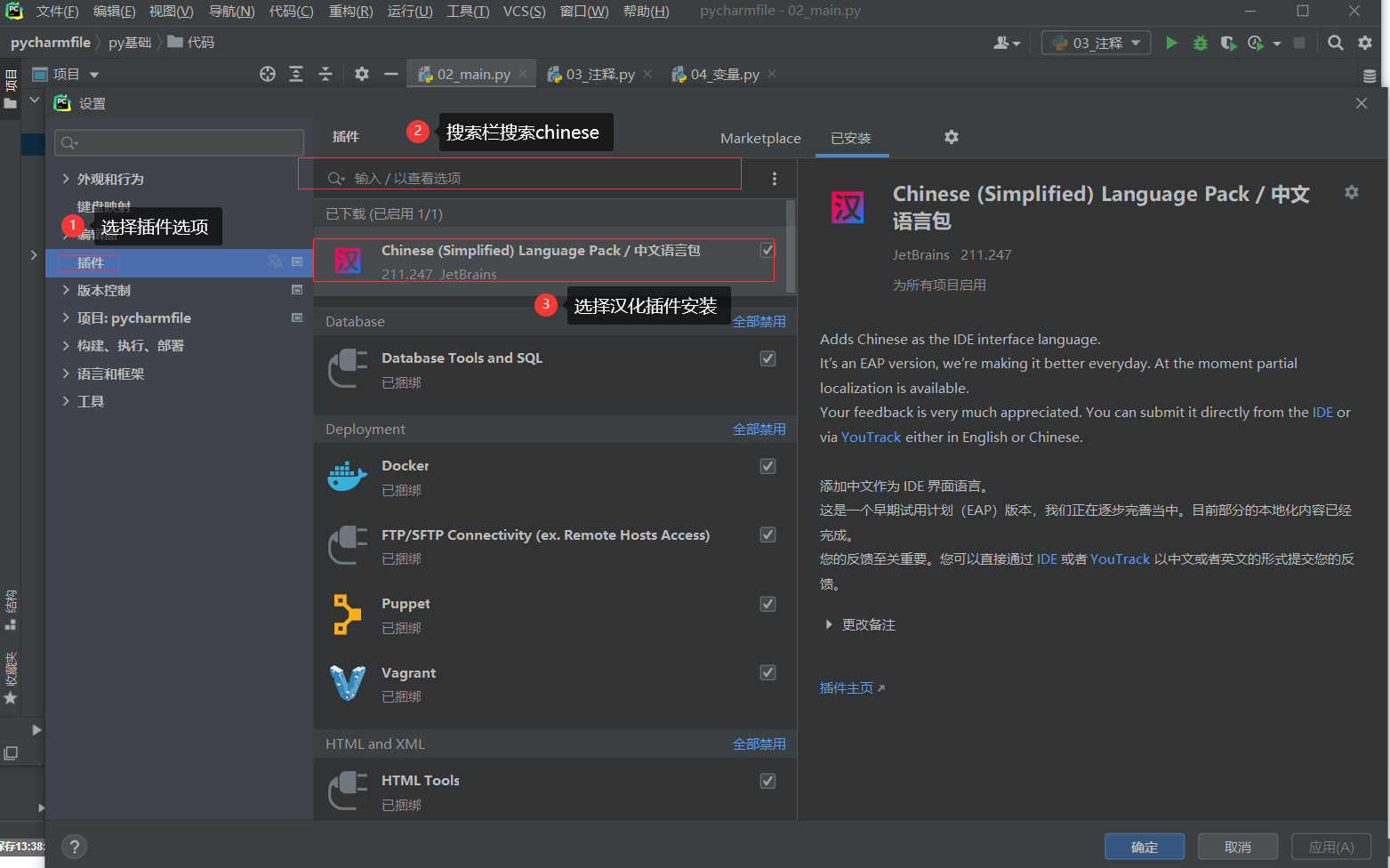1390x868 pixels.
Task: Open the 重构(R) menu
Action: tap(350, 12)
